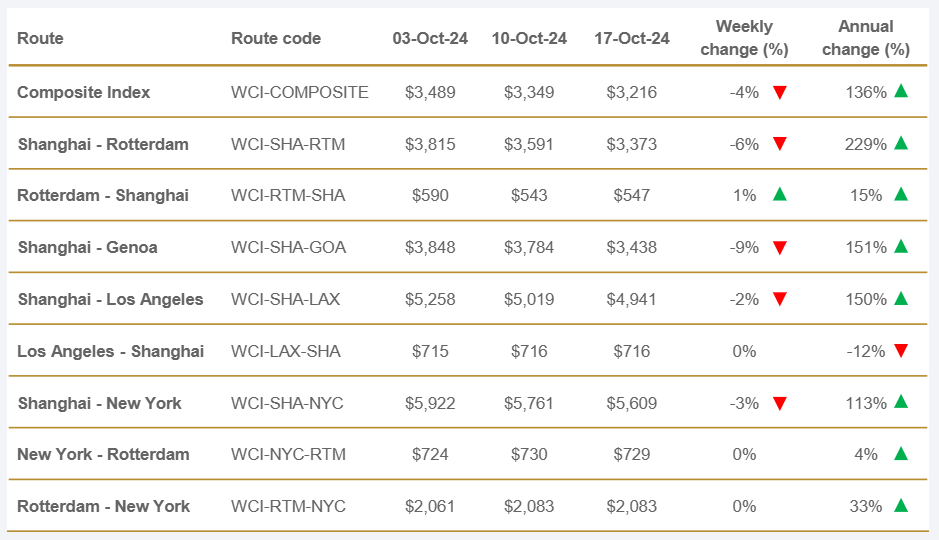This screenshot has width=939, height=540.
Task: Click the green annual arrow for Rotterdam - New York
Action: [901, 506]
